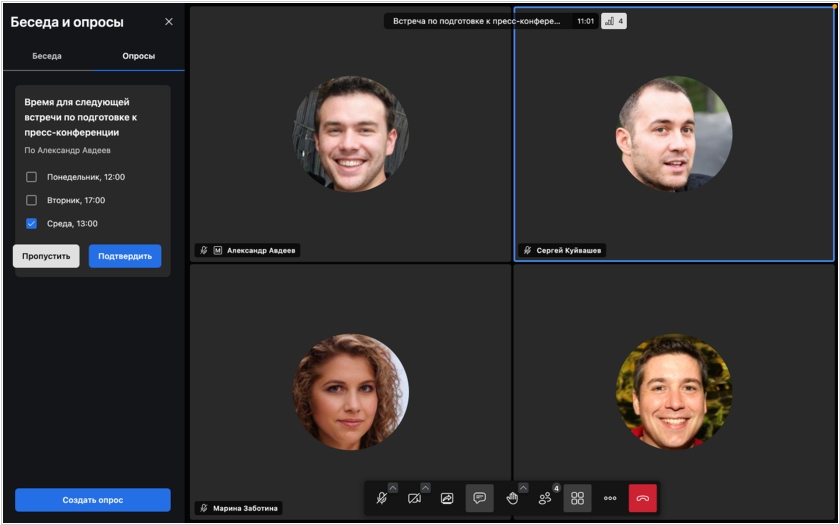Screen dimensions: 840x525
Task: Open the participants list icon
Action: 545,499
